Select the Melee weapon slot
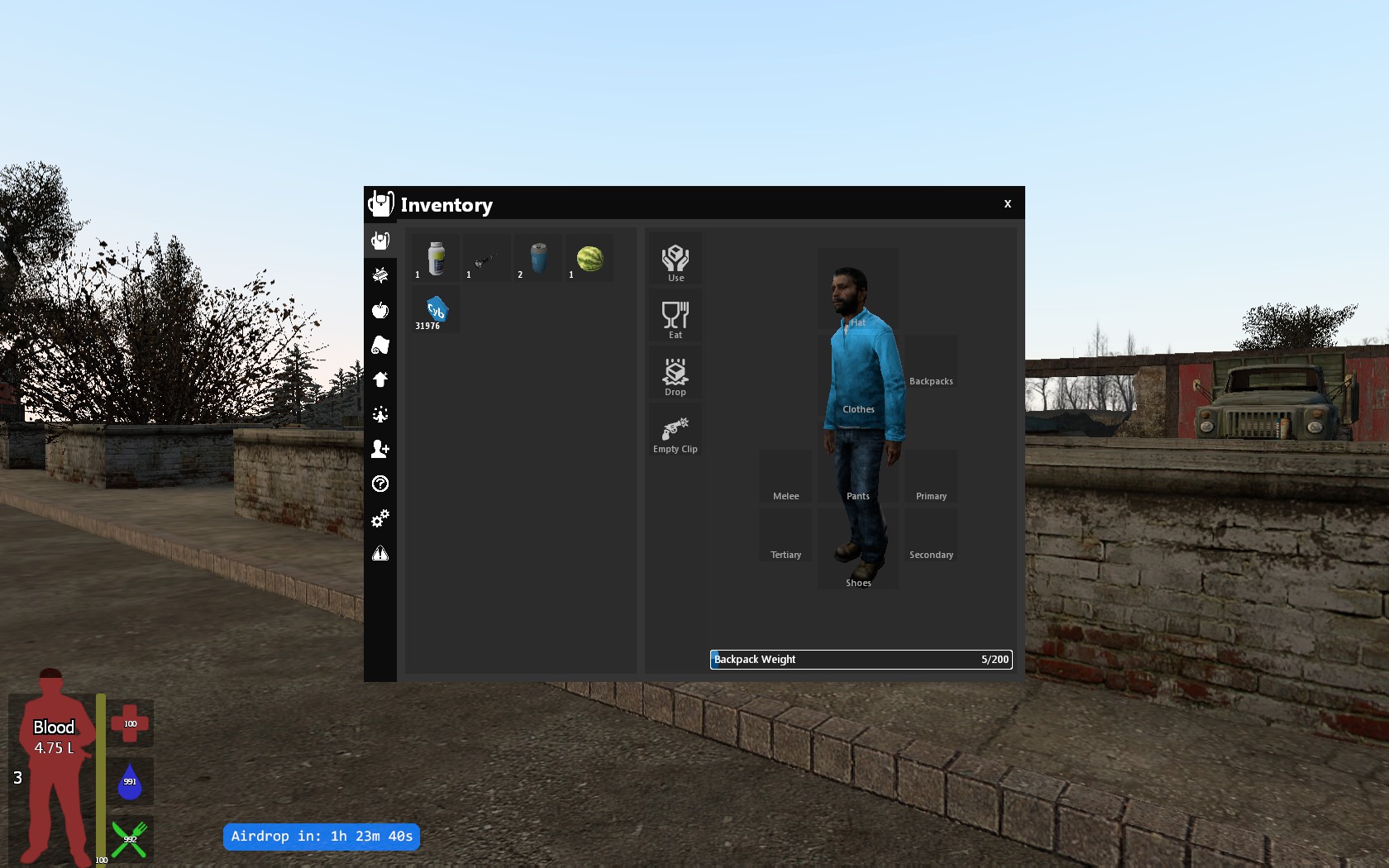This screenshot has height=868, width=1389. (x=785, y=476)
